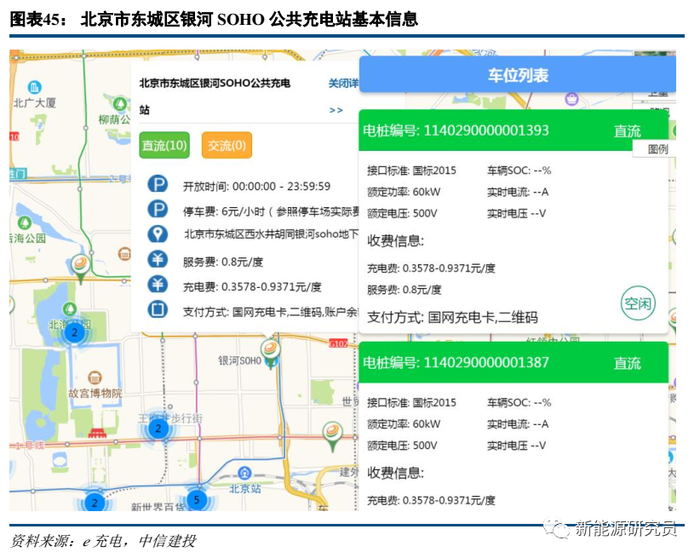
Task: Click the charging station marker north of 北海
Action: (x=81, y=267)
